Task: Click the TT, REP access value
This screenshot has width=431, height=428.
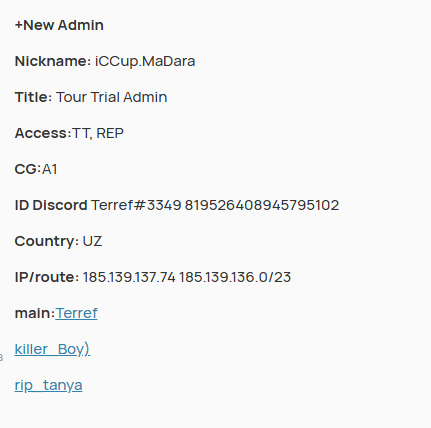Action: pos(98,133)
